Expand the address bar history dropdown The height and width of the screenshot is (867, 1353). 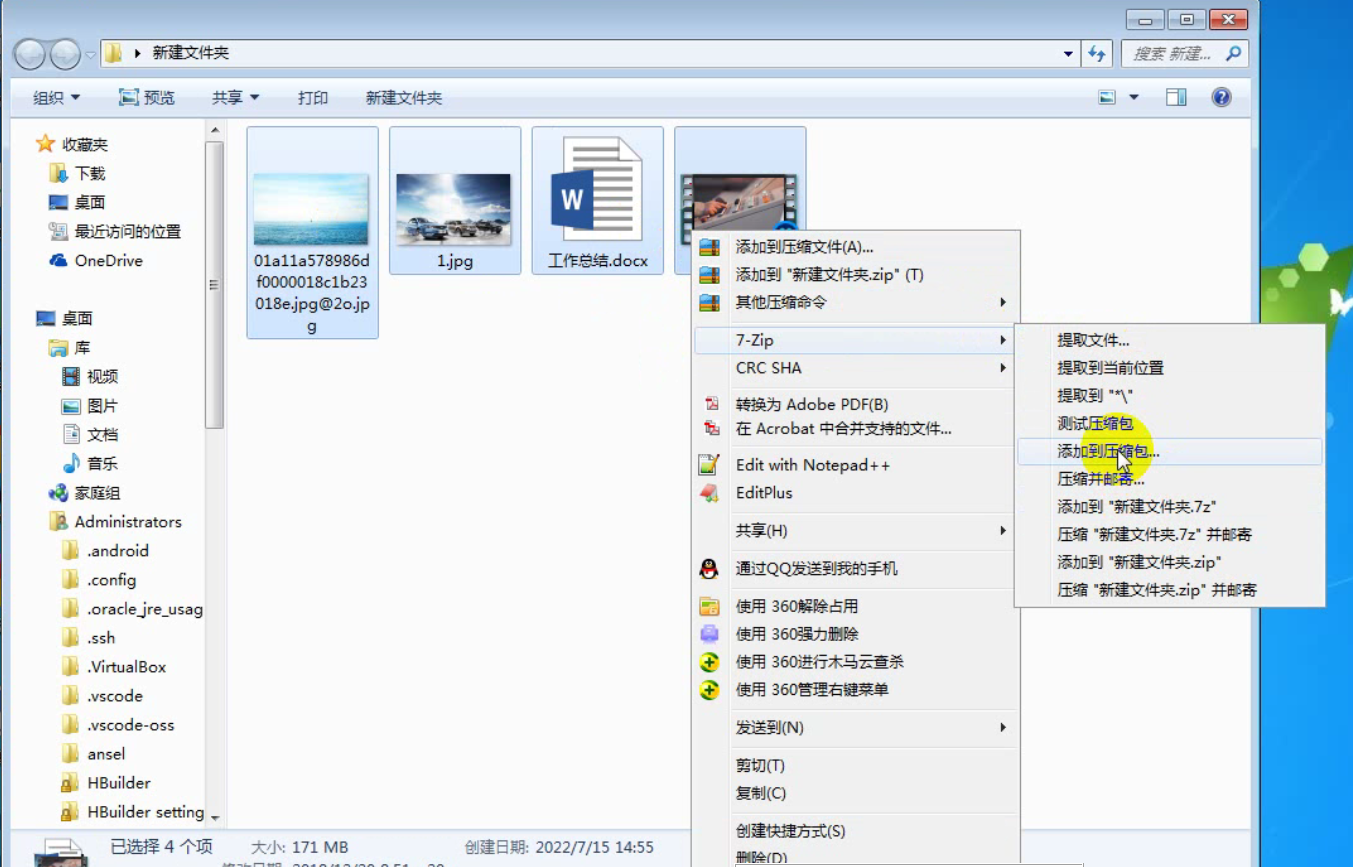pos(1069,53)
